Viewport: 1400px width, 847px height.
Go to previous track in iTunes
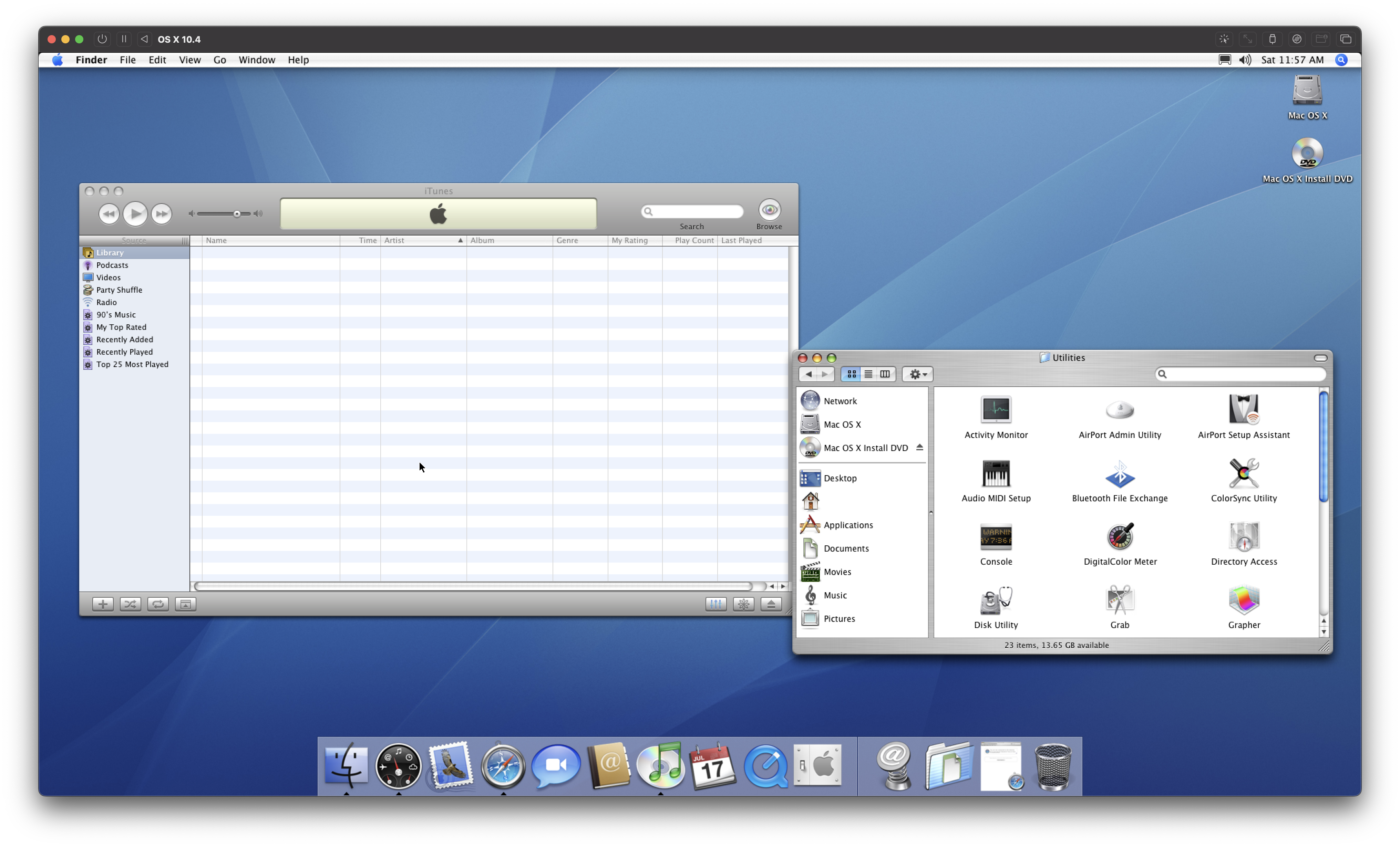[x=109, y=213]
